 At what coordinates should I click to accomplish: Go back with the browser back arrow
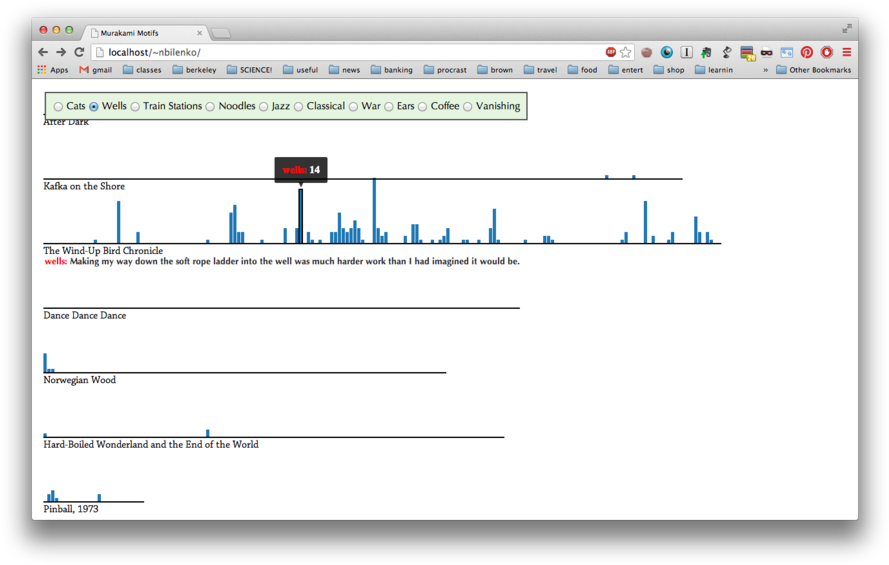point(43,52)
